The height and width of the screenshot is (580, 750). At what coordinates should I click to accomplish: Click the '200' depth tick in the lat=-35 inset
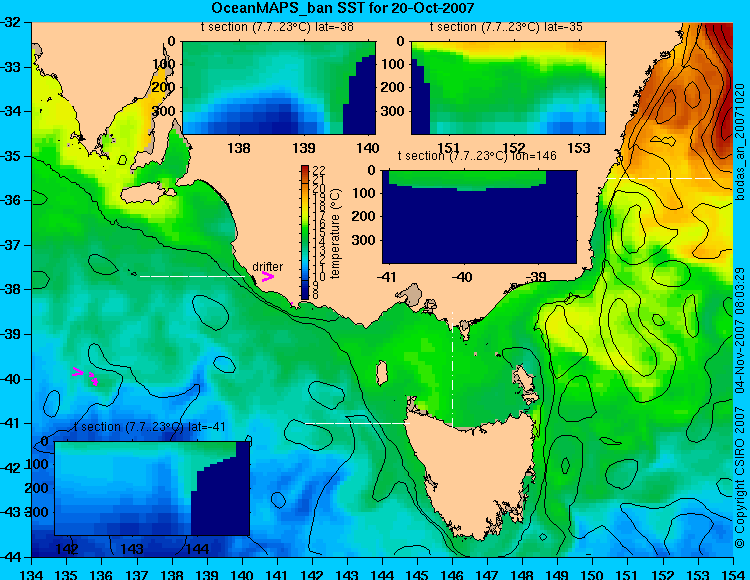pos(394,88)
